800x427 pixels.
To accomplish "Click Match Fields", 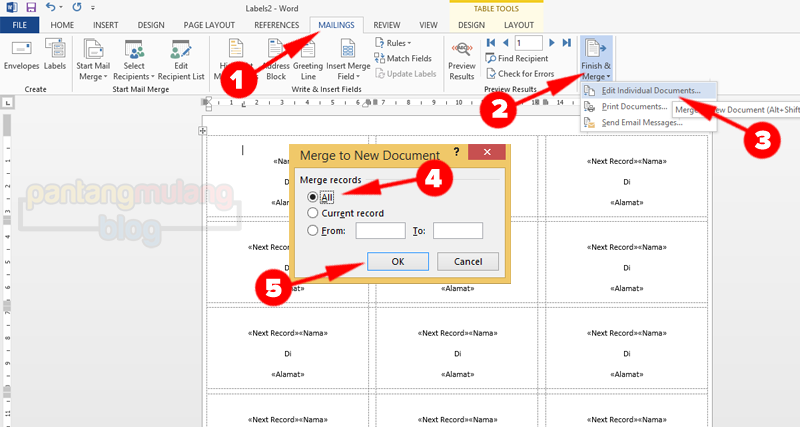I will [x=403, y=58].
